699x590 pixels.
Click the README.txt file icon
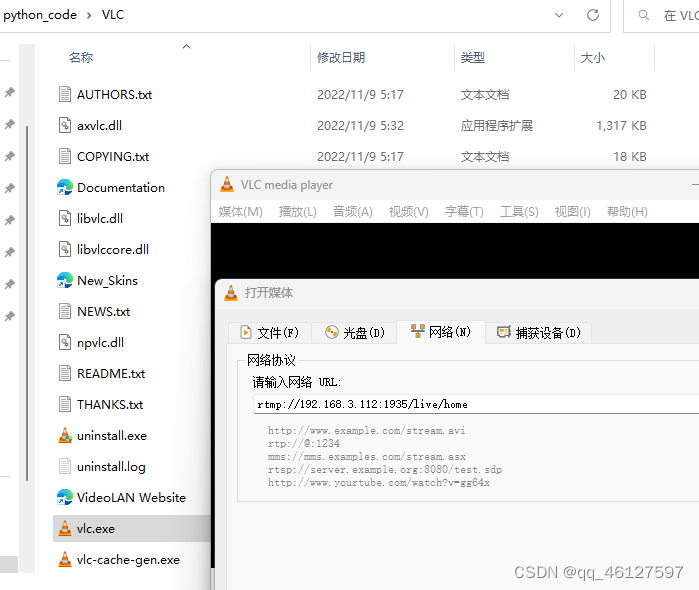(65, 373)
